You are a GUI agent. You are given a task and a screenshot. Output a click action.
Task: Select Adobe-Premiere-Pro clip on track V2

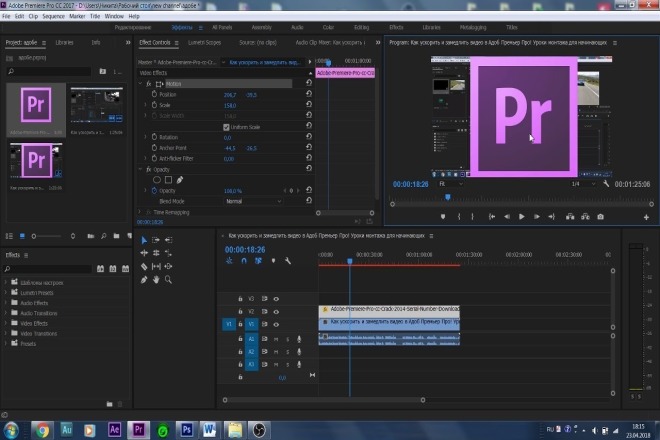(x=389, y=310)
